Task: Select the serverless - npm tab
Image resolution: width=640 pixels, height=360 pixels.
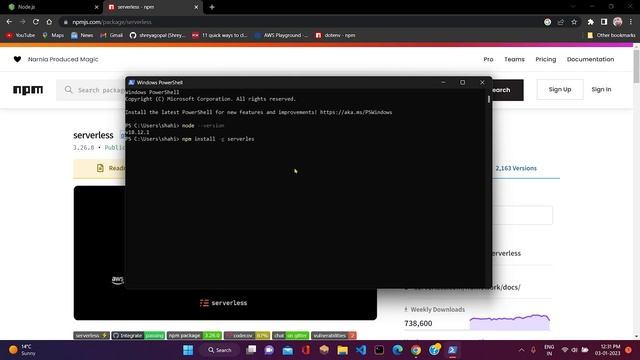Action: [153, 7]
